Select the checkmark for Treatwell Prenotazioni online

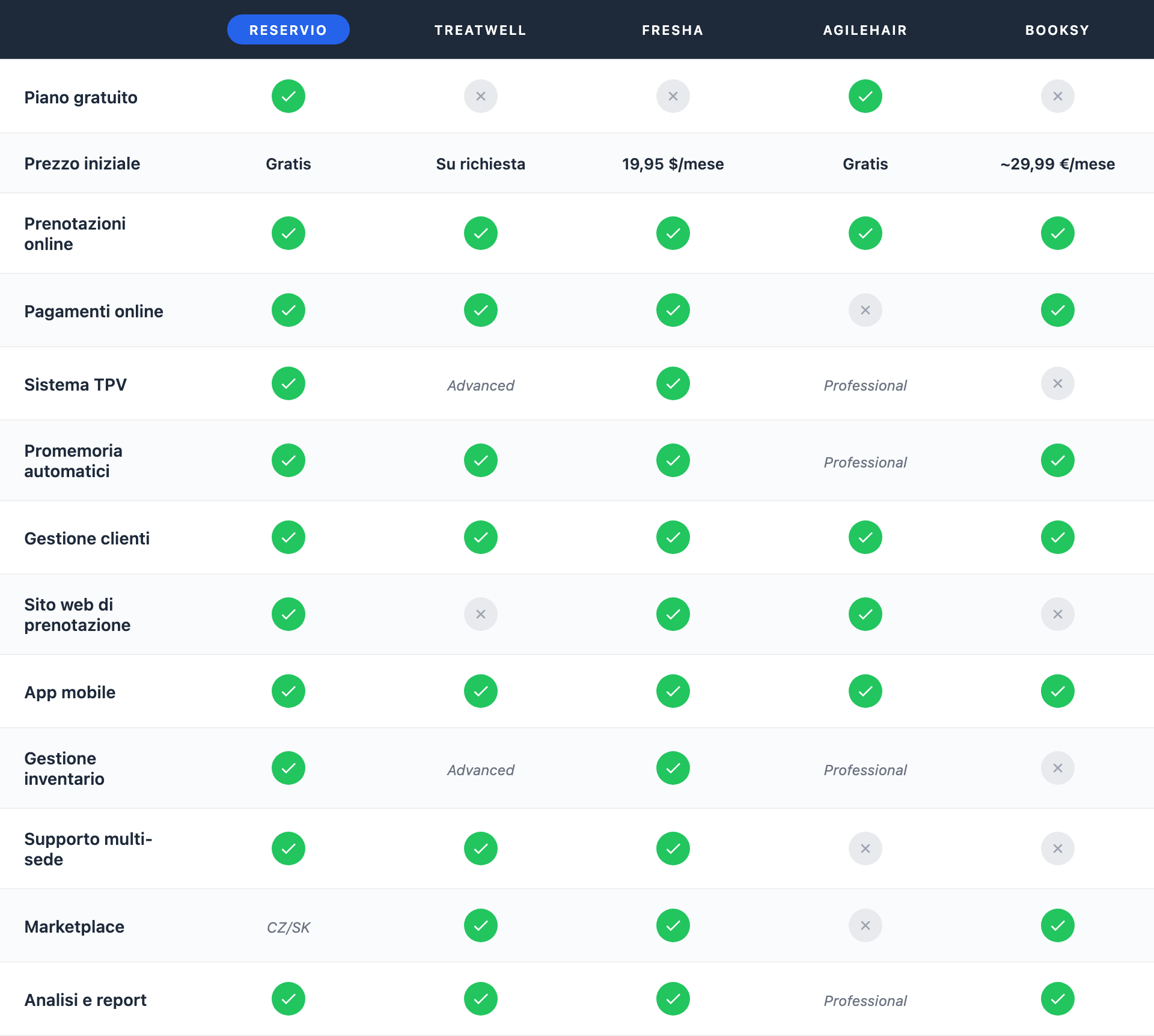pos(480,233)
